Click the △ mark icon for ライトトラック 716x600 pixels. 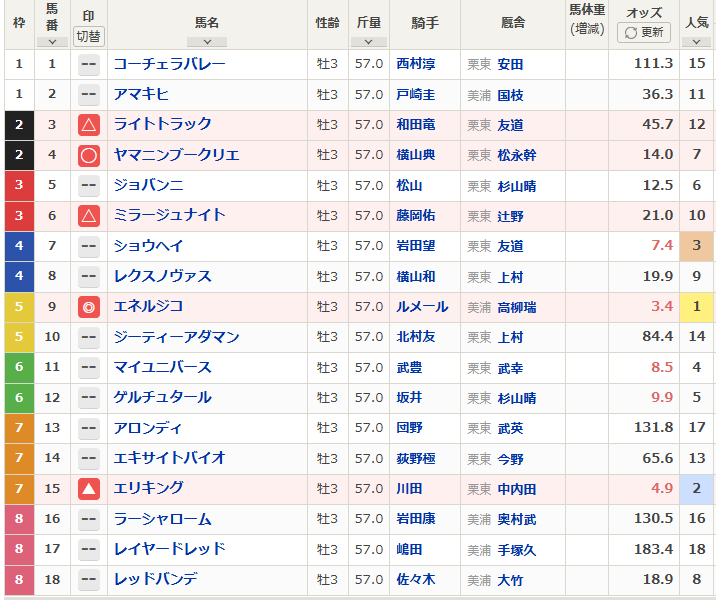click(x=88, y=125)
